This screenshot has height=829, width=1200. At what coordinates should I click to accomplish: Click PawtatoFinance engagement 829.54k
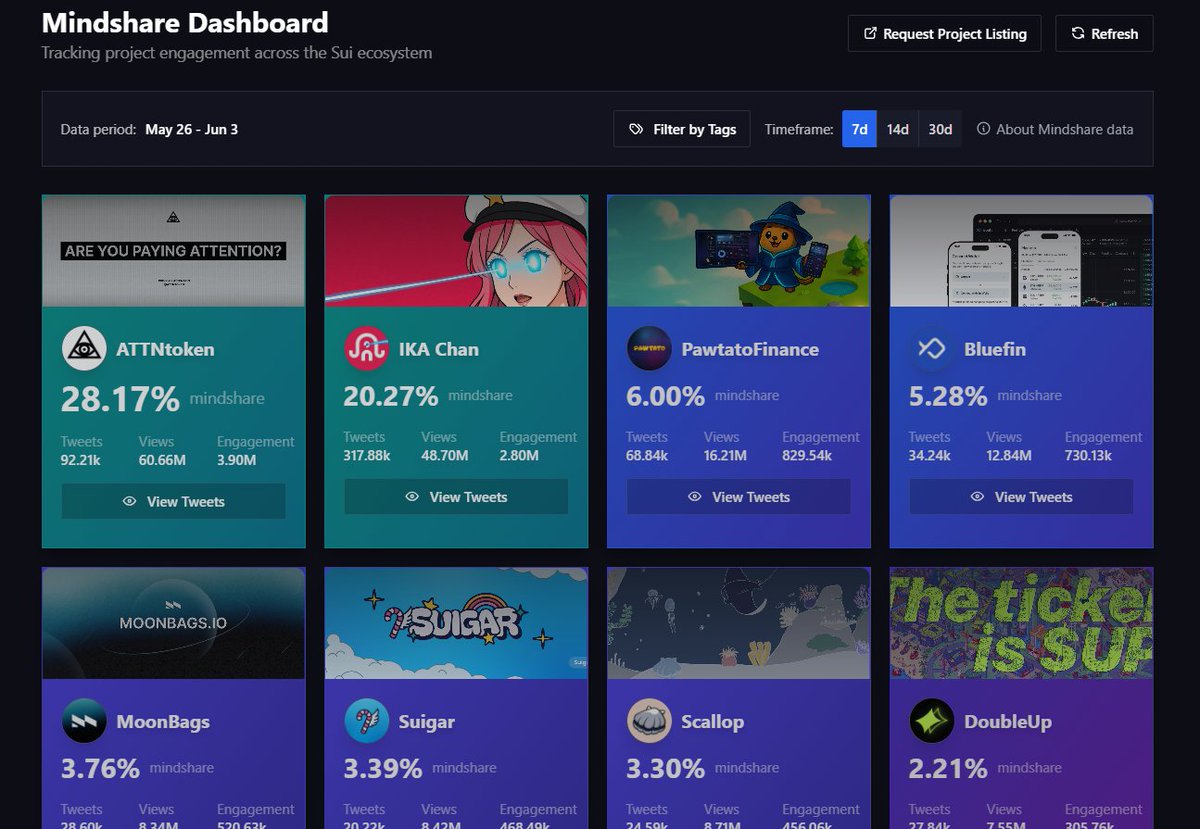point(807,455)
